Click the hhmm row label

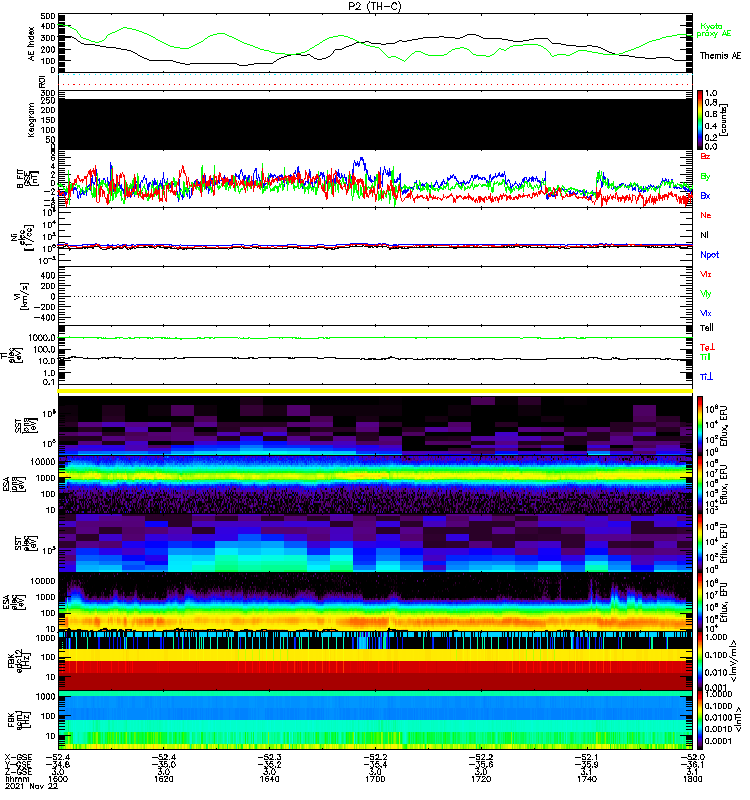[15, 779]
